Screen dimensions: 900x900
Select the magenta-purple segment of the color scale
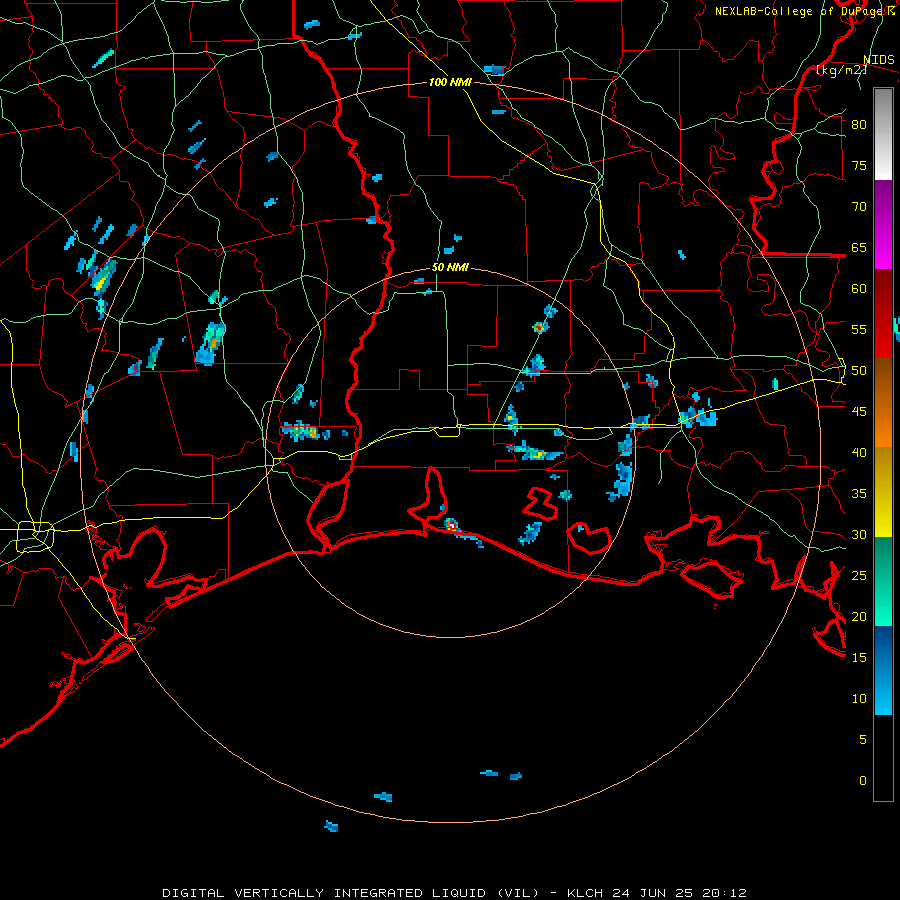point(883,225)
